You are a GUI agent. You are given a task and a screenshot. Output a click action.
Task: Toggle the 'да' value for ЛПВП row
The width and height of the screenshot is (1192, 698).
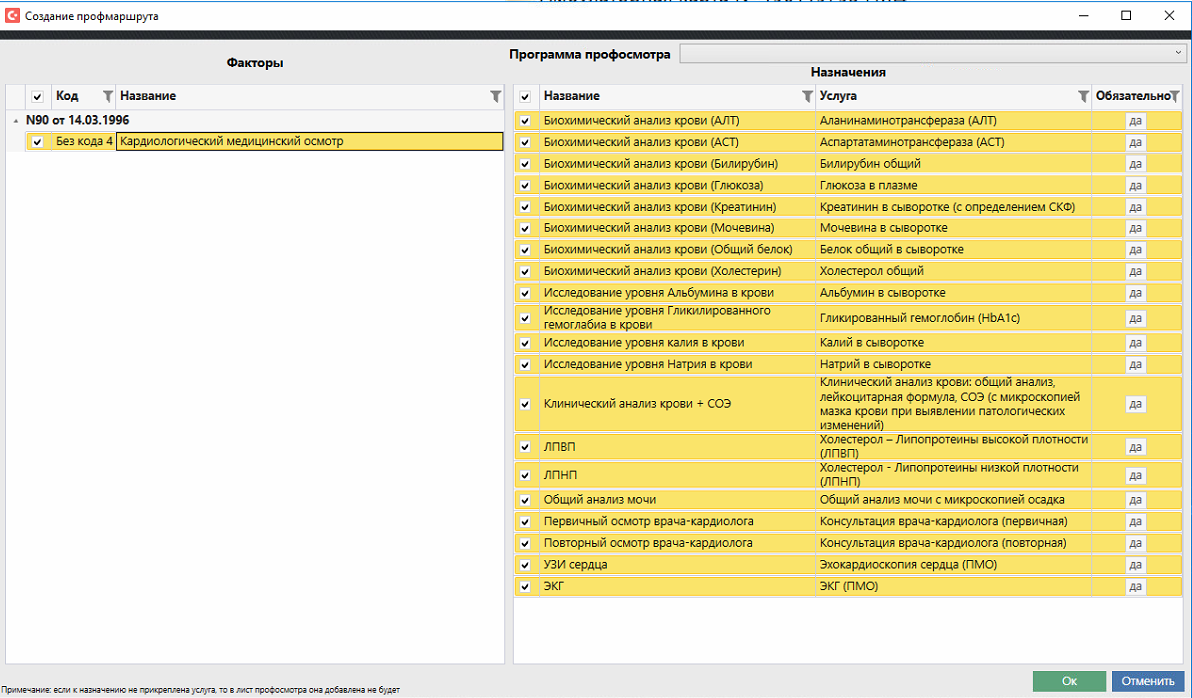[x=1135, y=447]
